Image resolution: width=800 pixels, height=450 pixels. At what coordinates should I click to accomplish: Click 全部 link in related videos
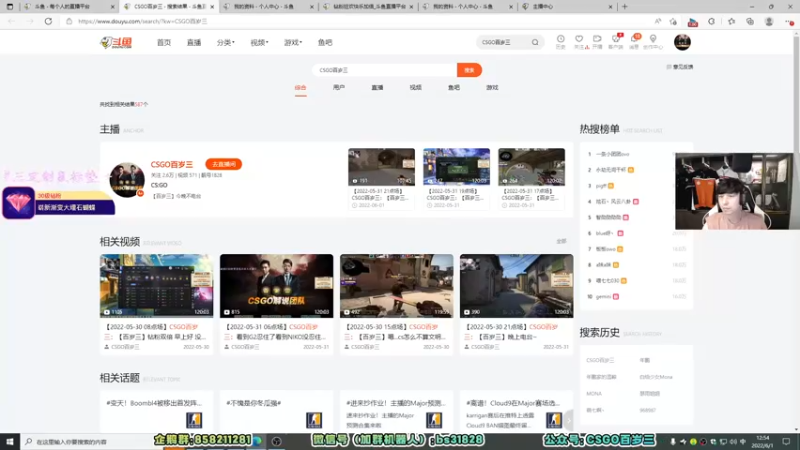(x=561, y=241)
